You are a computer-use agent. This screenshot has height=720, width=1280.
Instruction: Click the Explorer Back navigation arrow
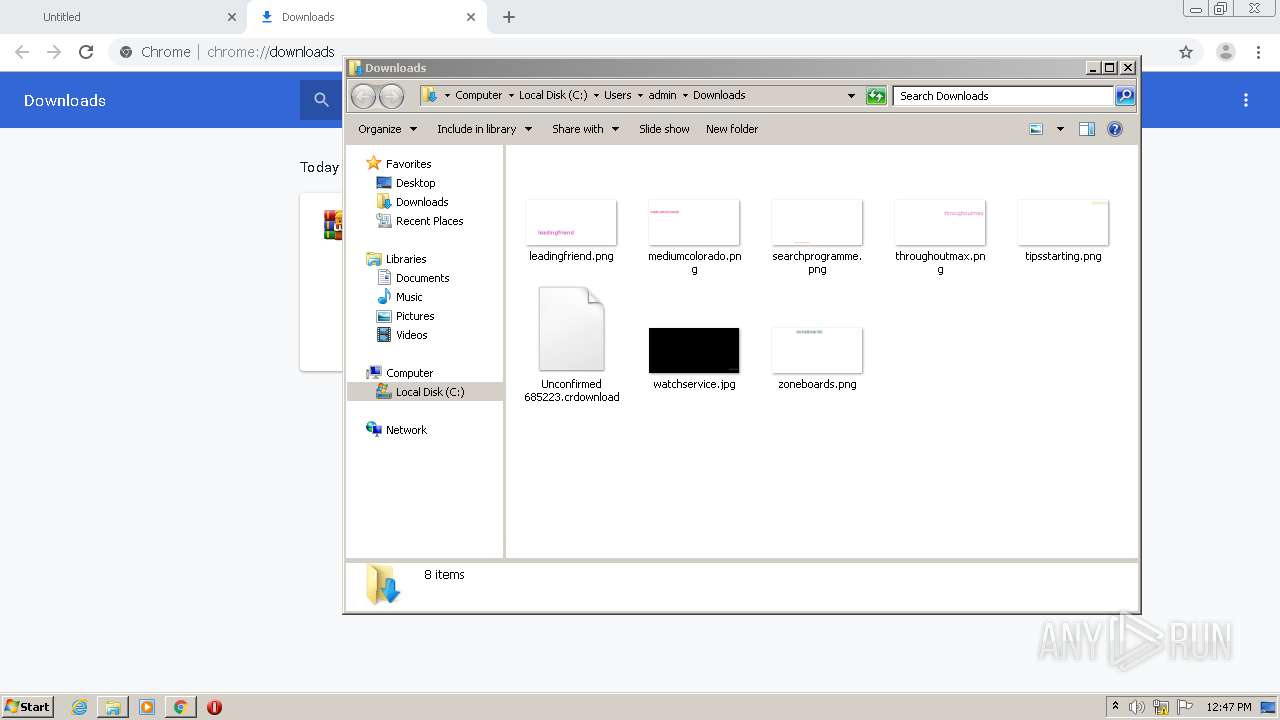click(x=363, y=96)
